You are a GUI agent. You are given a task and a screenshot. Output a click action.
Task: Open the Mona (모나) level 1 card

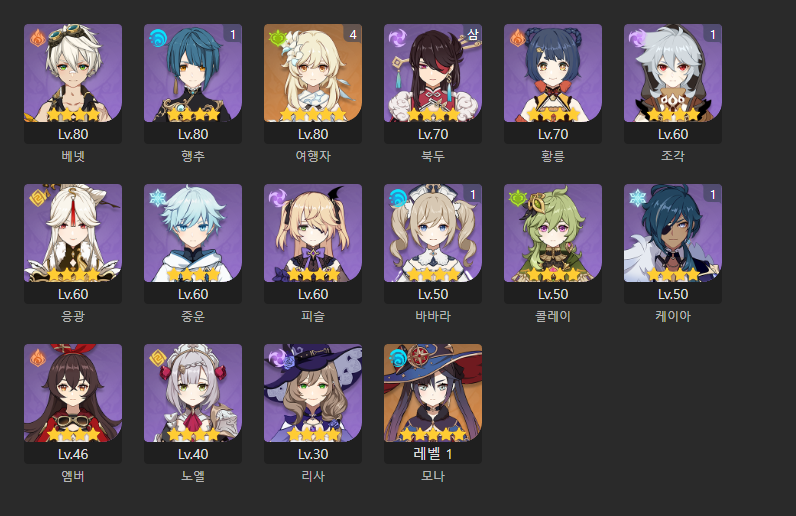(433, 404)
